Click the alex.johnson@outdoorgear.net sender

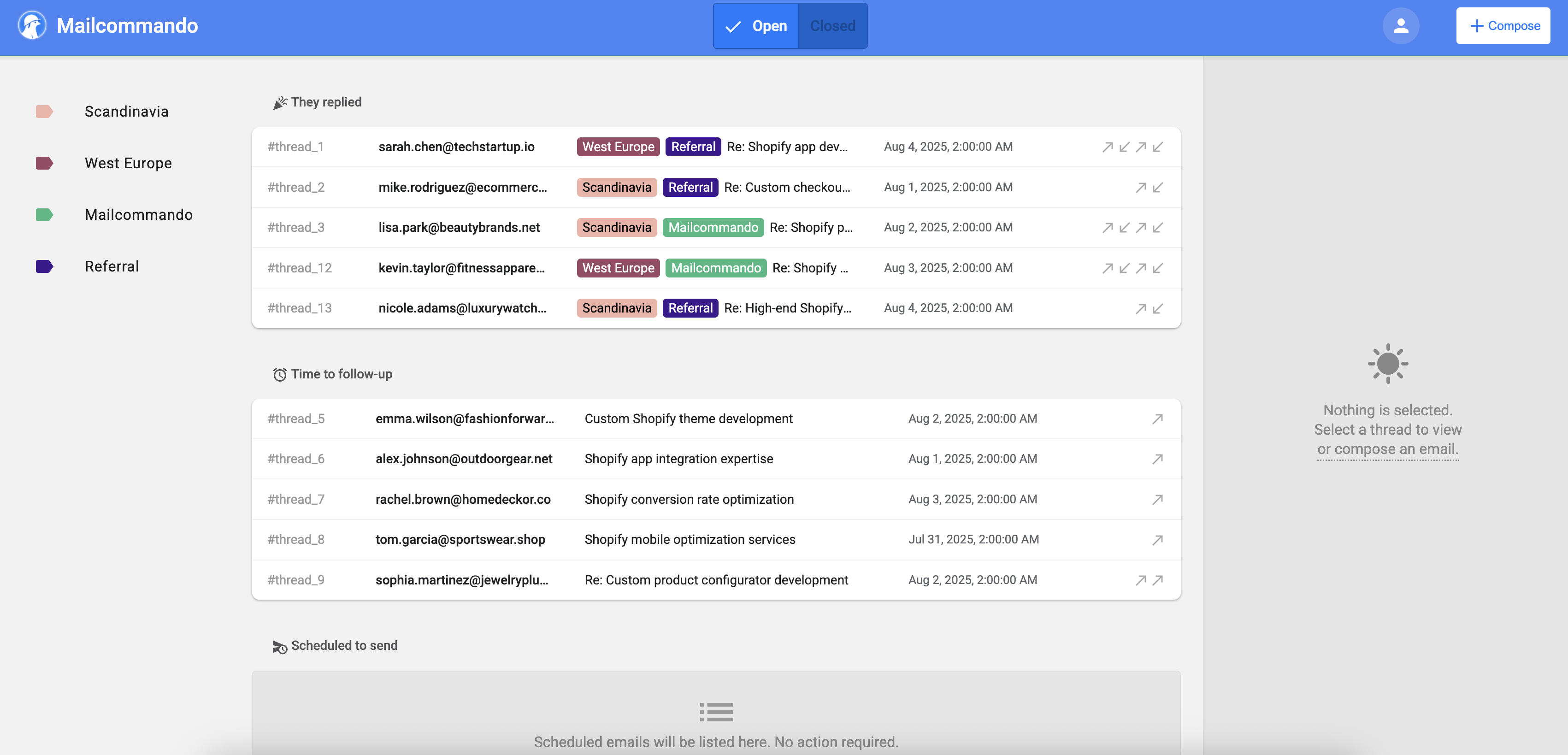tap(464, 459)
